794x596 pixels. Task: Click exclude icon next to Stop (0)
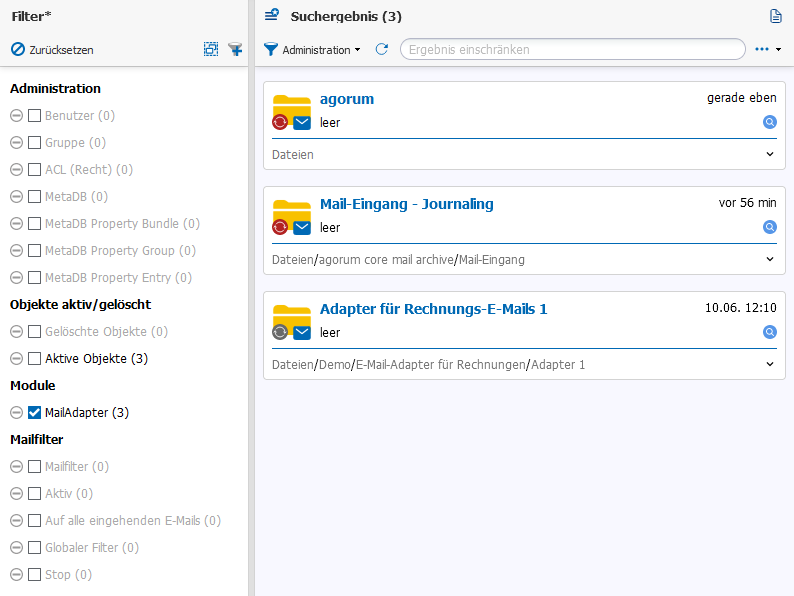pos(17,575)
